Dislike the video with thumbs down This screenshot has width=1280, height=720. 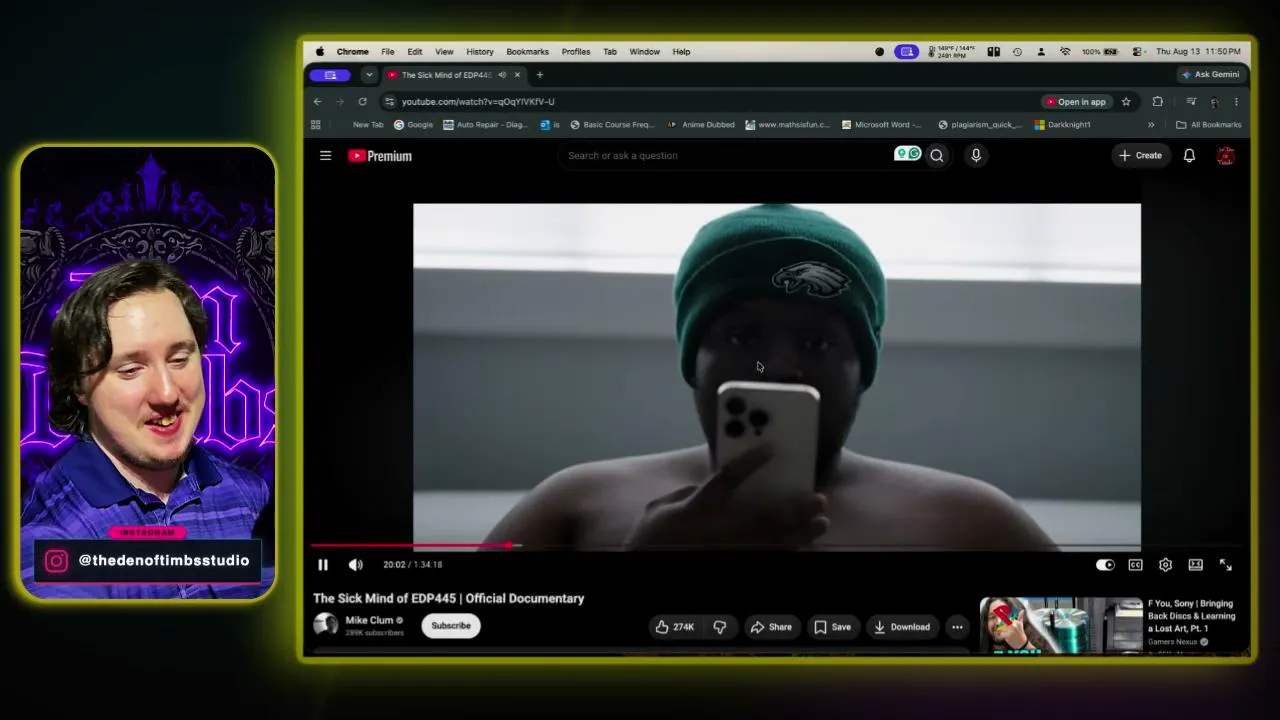[x=720, y=627]
